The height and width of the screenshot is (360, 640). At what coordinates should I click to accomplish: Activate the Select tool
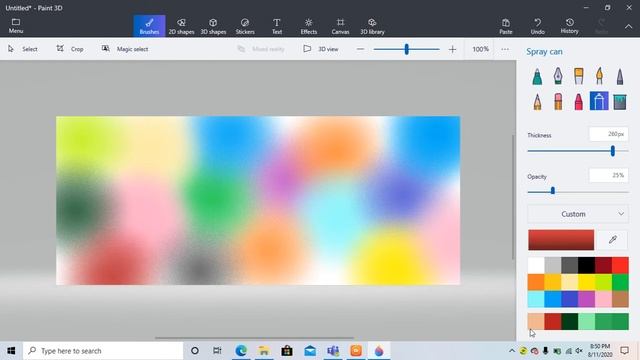(x=23, y=49)
